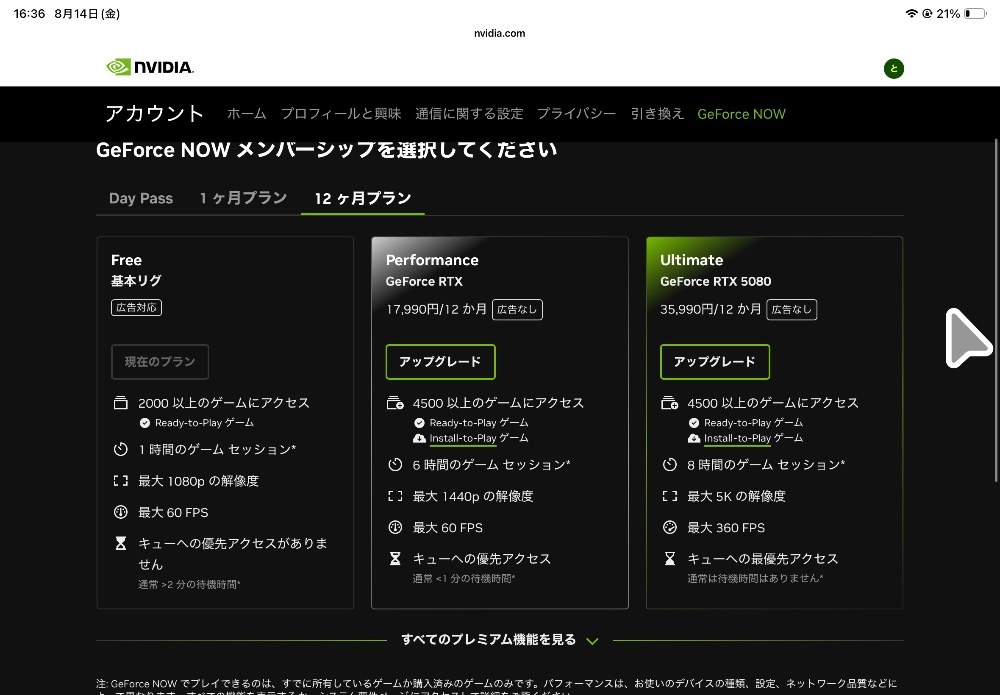The height and width of the screenshot is (695, 1000).
Task: Open プロフィールと興味 menu item
Action: point(341,113)
